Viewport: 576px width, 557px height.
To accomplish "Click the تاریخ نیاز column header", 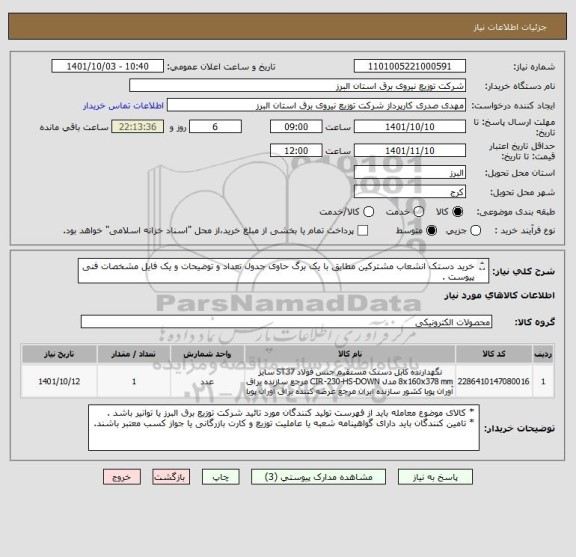I will (59, 354).
